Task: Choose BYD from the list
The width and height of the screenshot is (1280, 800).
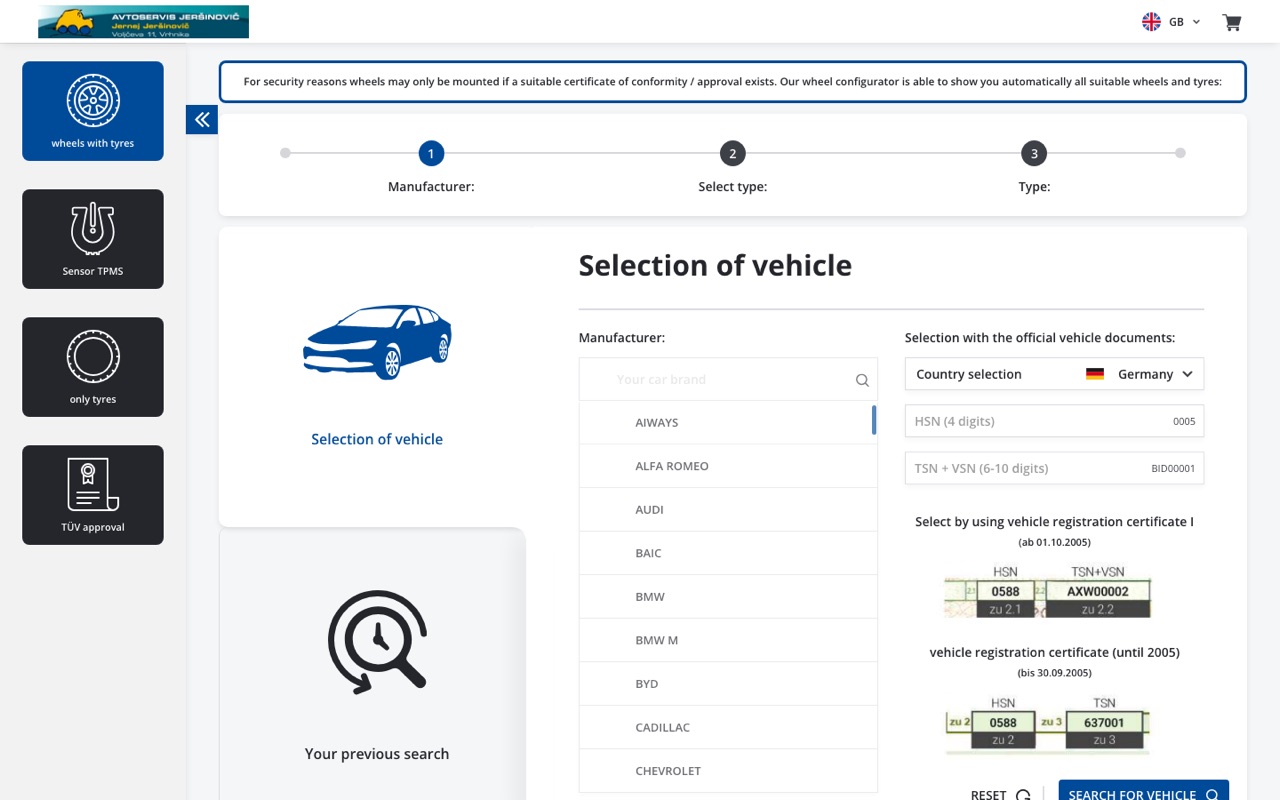Action: pos(728,684)
